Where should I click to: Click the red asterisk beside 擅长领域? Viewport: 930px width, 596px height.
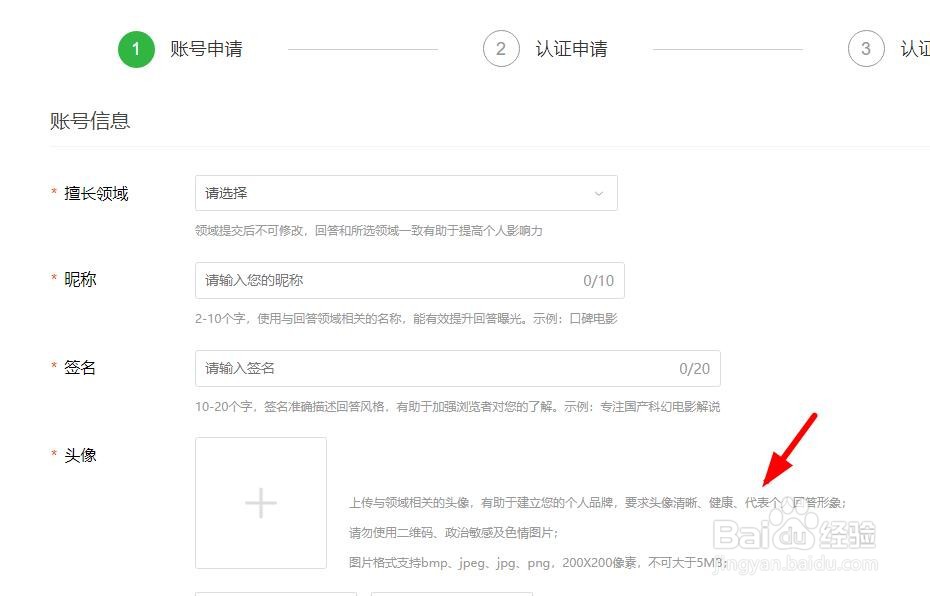[53, 192]
